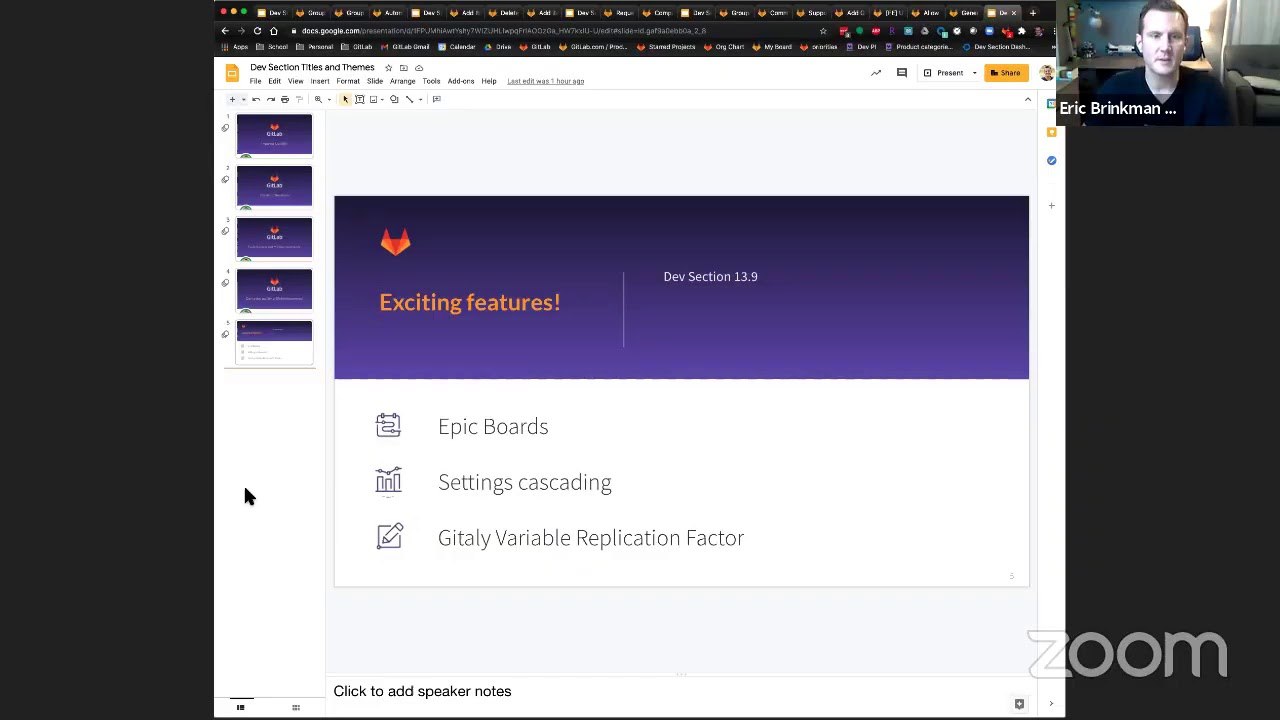Viewport: 1280px width, 720px height.
Task: Open the Tools menu
Action: (431, 81)
